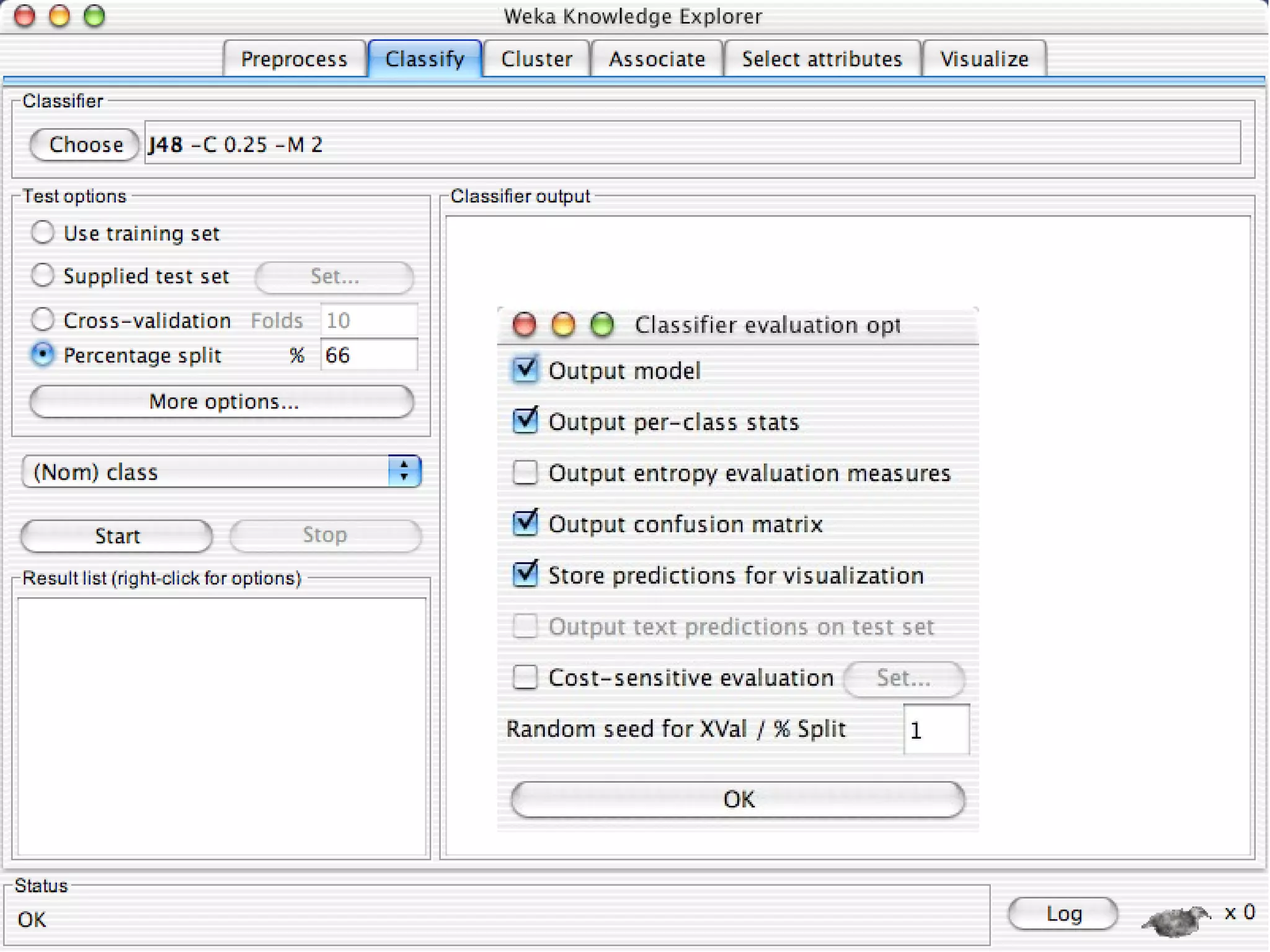Select Supplied test set radio button
Image resolution: width=1270 pixels, height=952 pixels.
tap(42, 276)
